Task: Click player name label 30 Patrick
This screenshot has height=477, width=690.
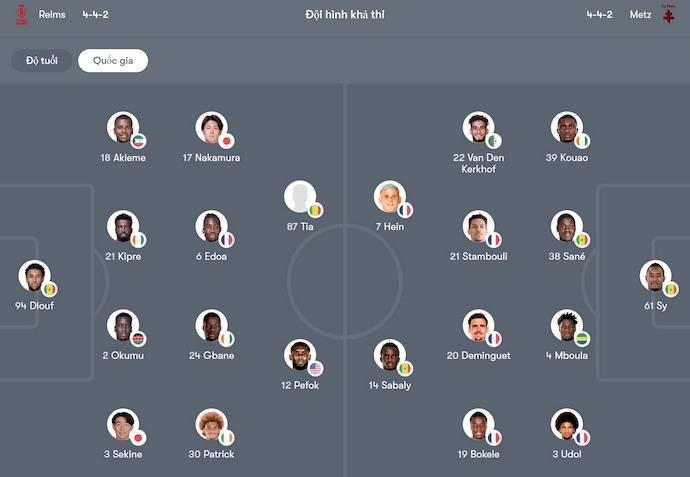Action: (x=209, y=455)
